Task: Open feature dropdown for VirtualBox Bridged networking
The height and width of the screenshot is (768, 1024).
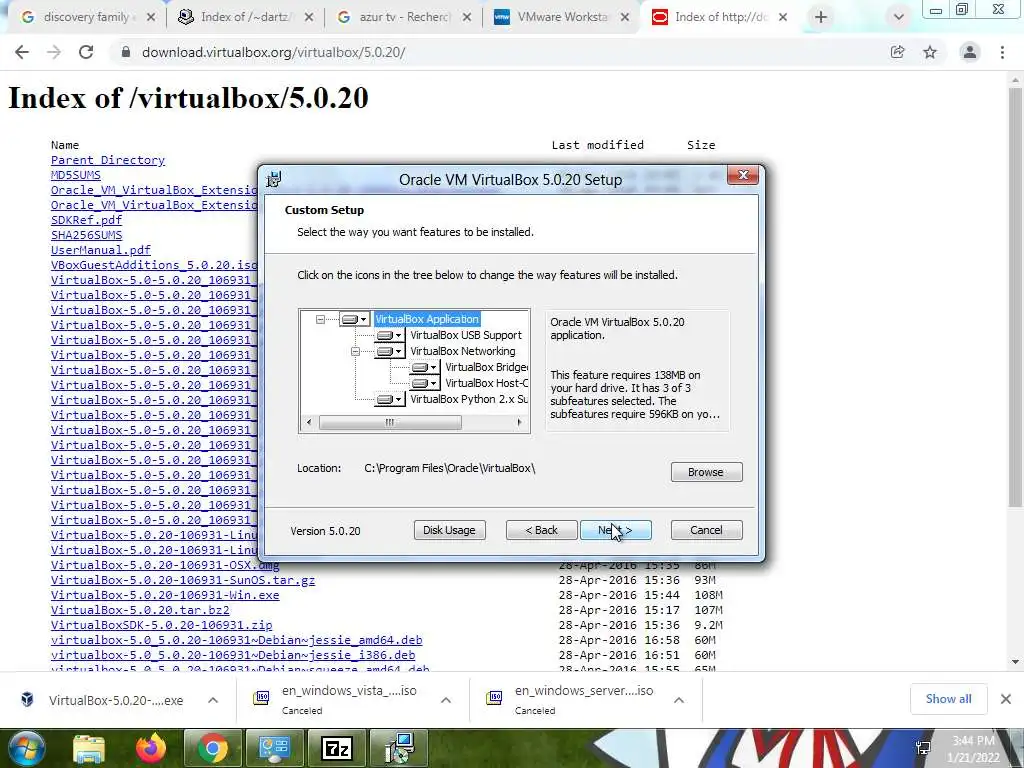Action: pyautogui.click(x=424, y=367)
